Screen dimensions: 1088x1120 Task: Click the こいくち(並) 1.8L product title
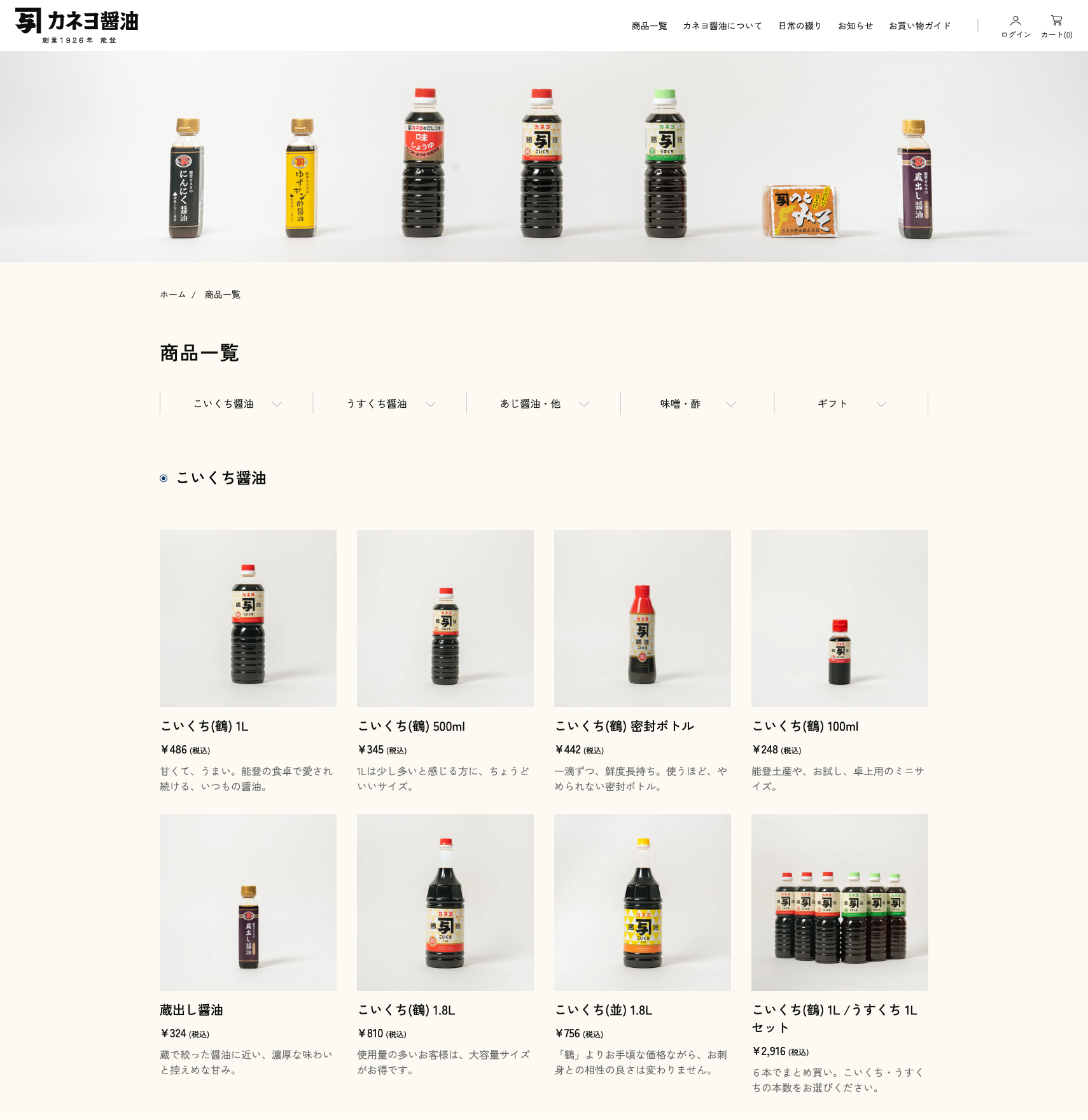tap(604, 1010)
